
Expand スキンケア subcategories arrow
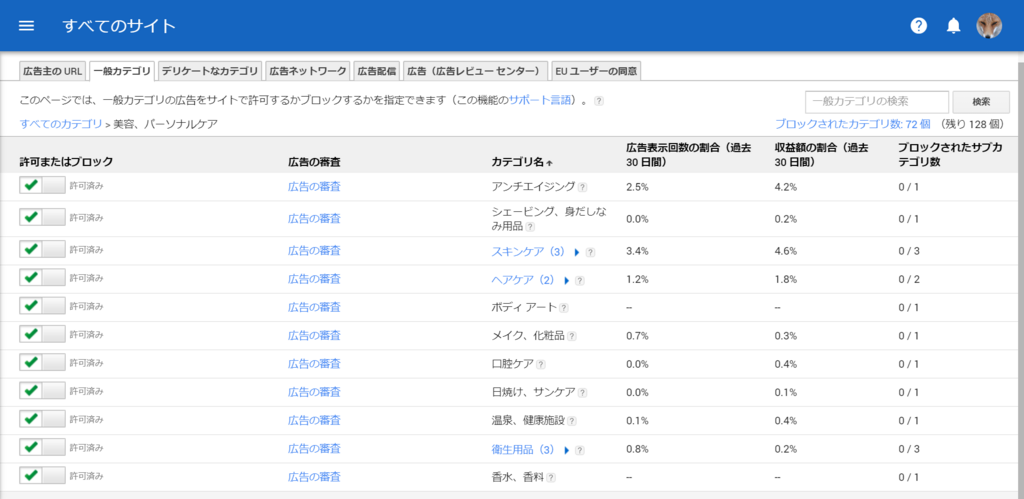pos(577,252)
